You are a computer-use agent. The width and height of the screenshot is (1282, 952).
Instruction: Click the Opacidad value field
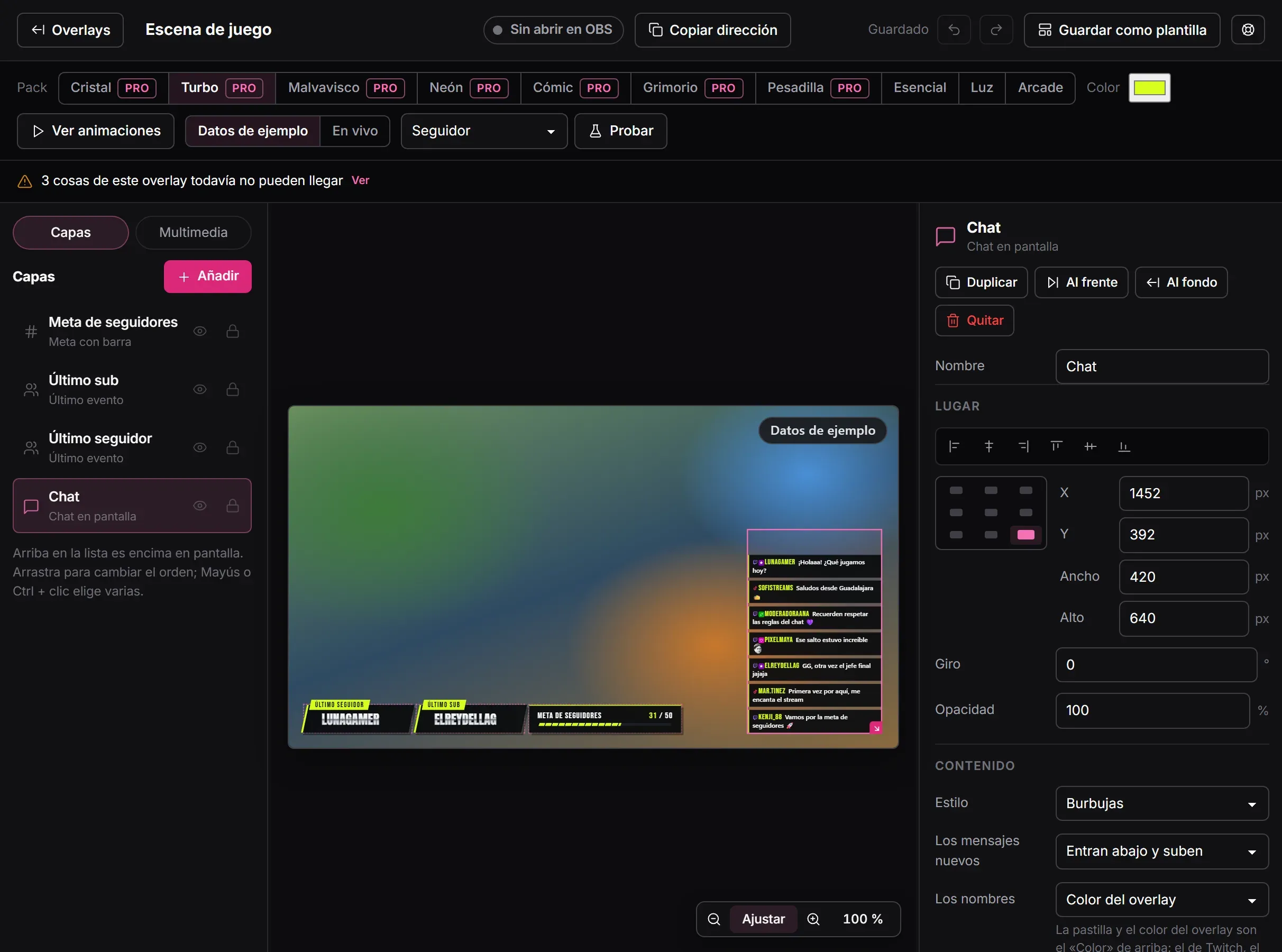(1152, 710)
